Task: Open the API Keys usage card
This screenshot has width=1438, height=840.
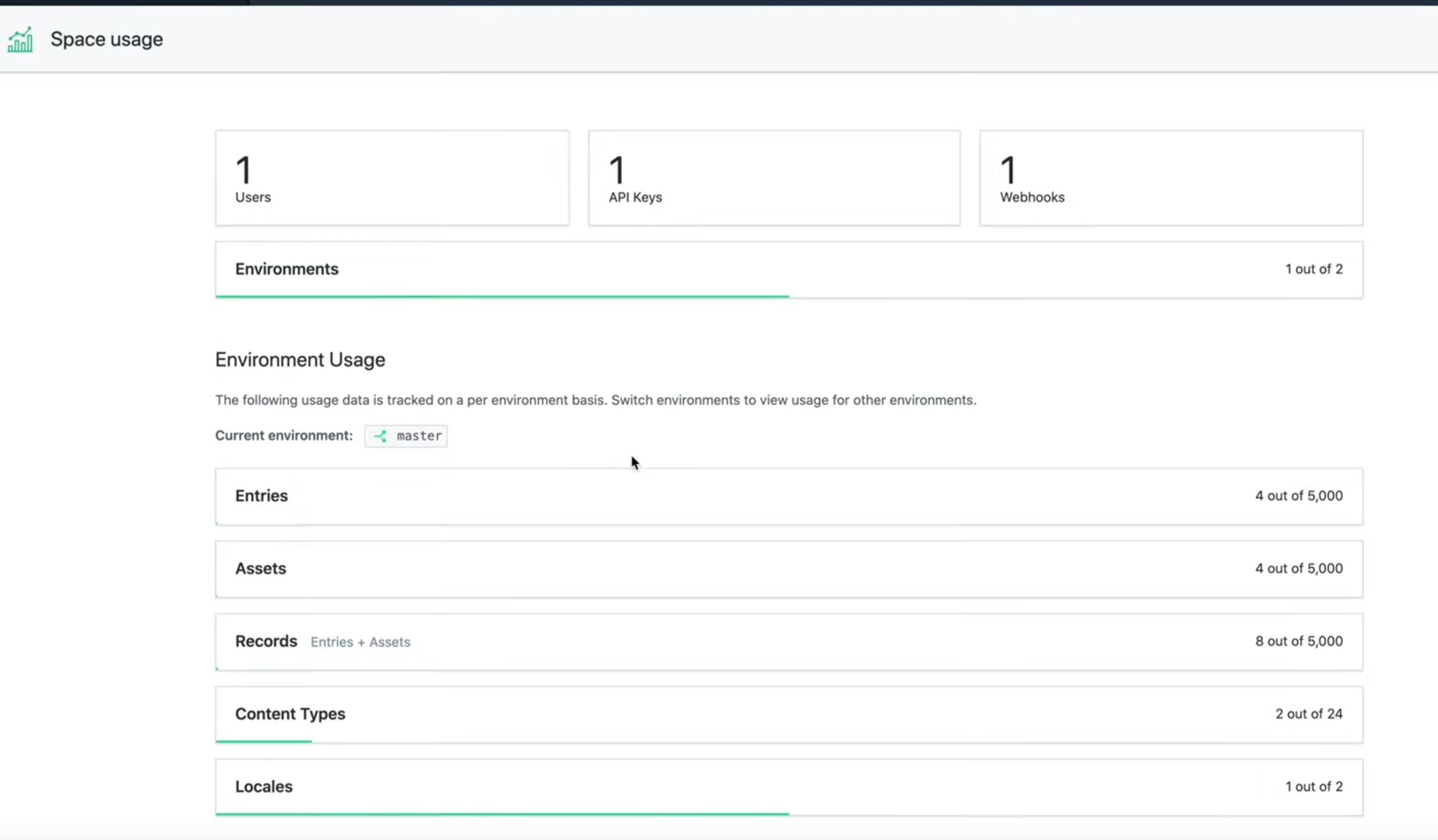Action: point(774,177)
